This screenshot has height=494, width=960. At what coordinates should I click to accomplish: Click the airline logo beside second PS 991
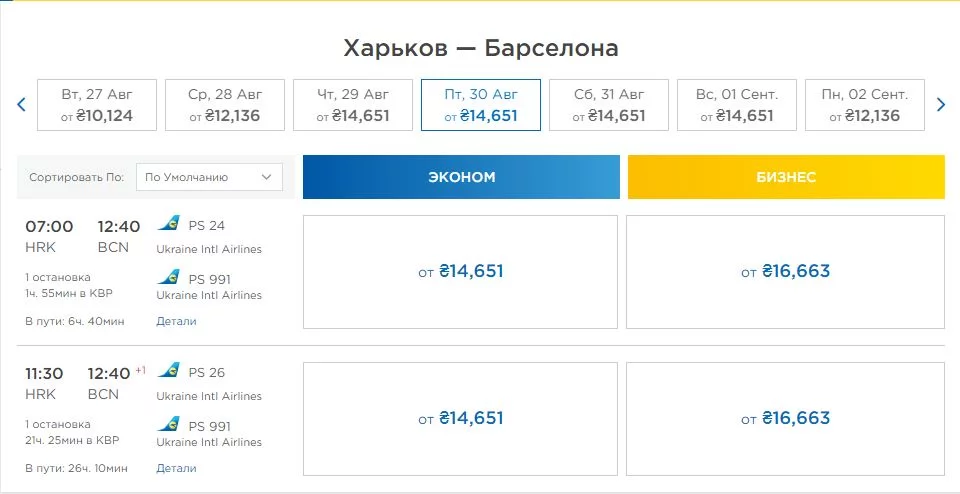pyautogui.click(x=169, y=424)
